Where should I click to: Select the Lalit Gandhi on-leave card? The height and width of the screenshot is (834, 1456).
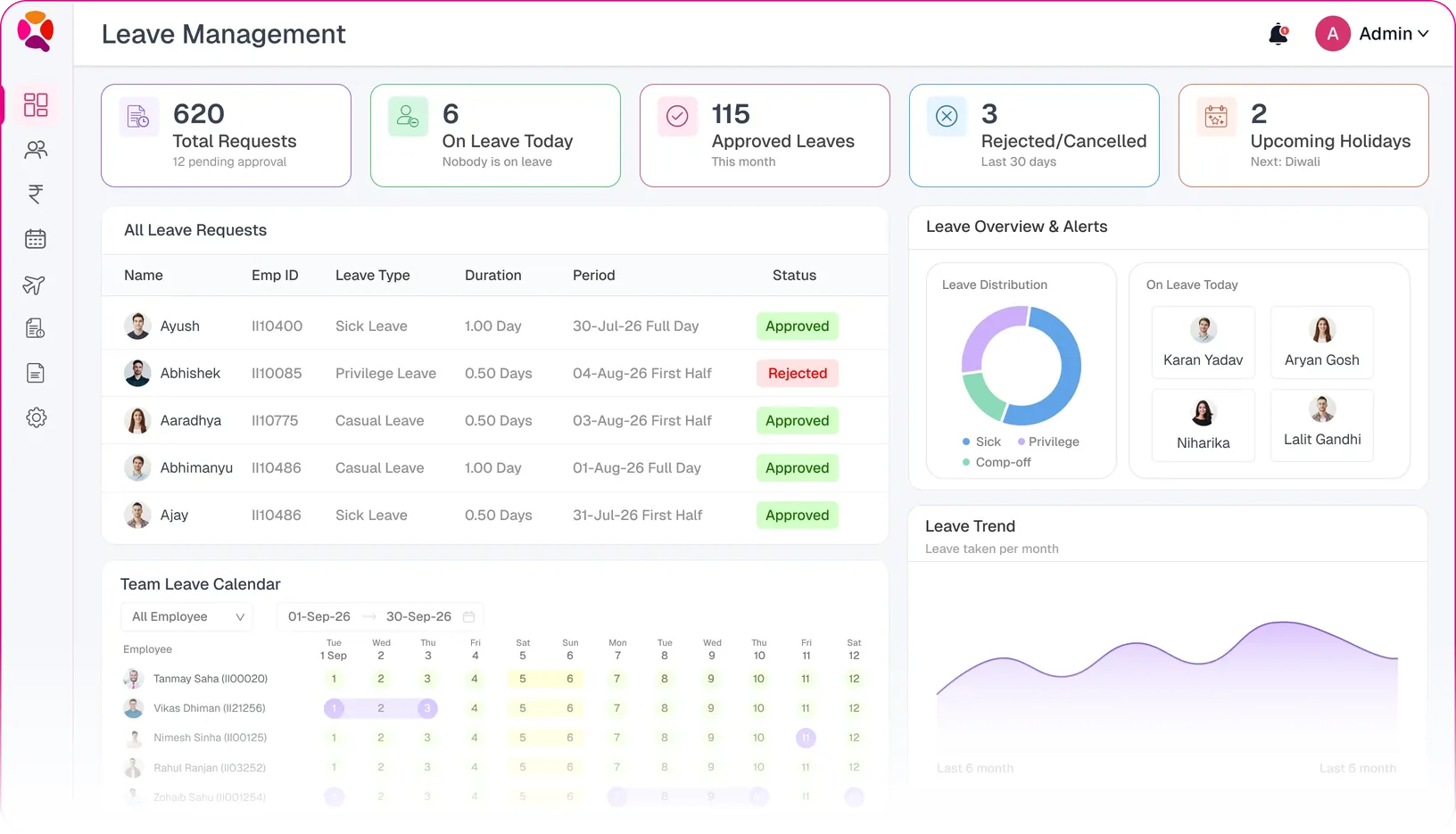coord(1321,425)
